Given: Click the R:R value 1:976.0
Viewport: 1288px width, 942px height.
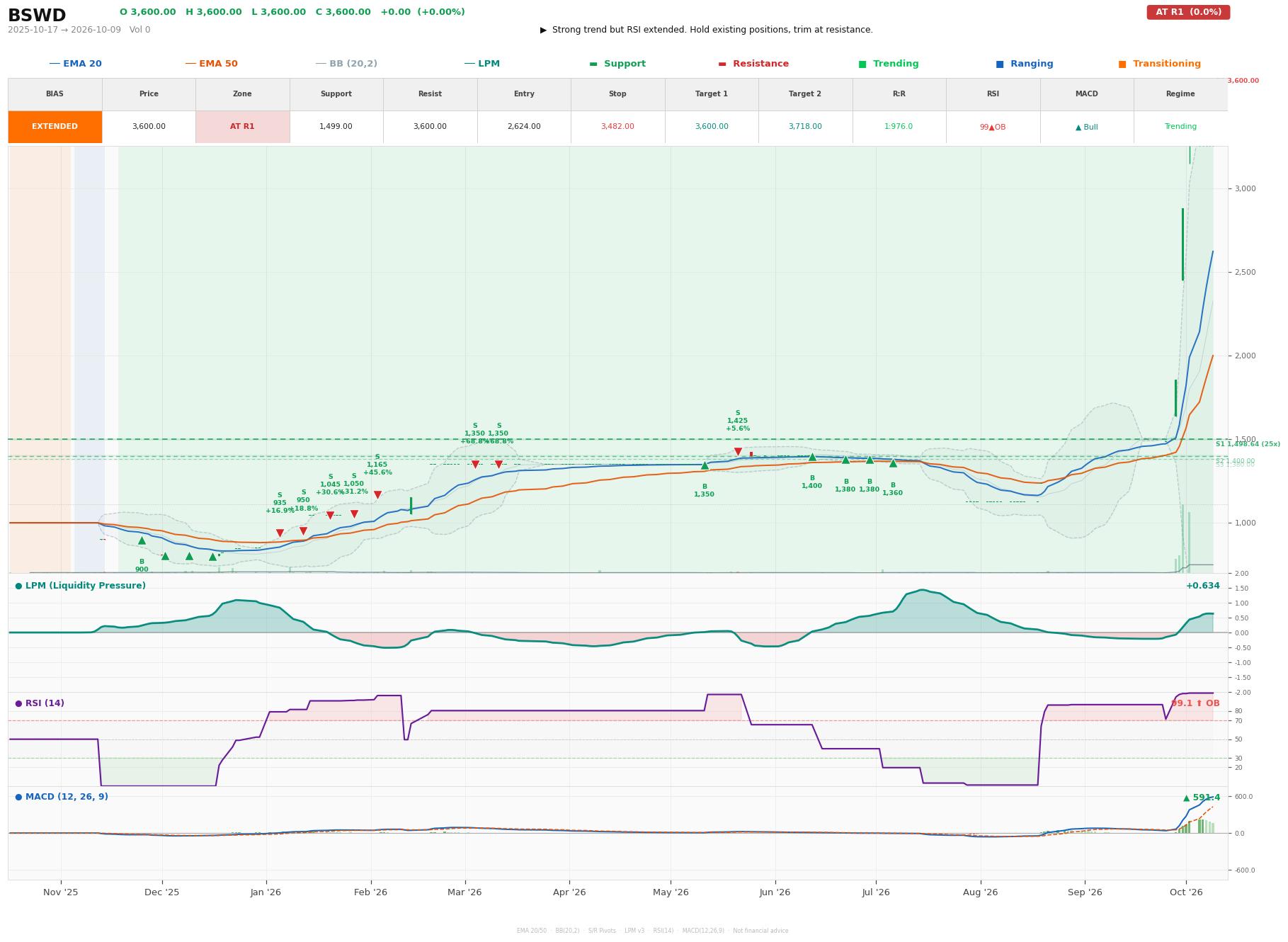Looking at the screenshot, I should point(899,127).
